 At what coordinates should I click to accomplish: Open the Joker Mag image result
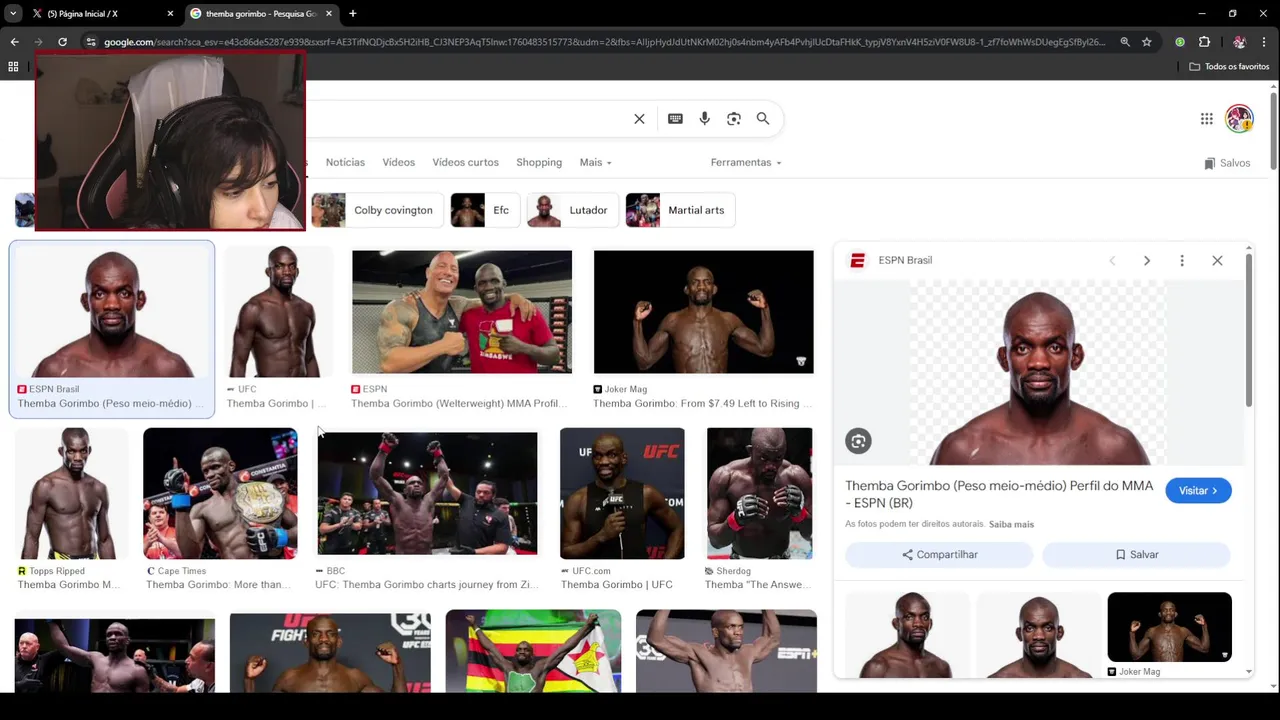coord(704,312)
